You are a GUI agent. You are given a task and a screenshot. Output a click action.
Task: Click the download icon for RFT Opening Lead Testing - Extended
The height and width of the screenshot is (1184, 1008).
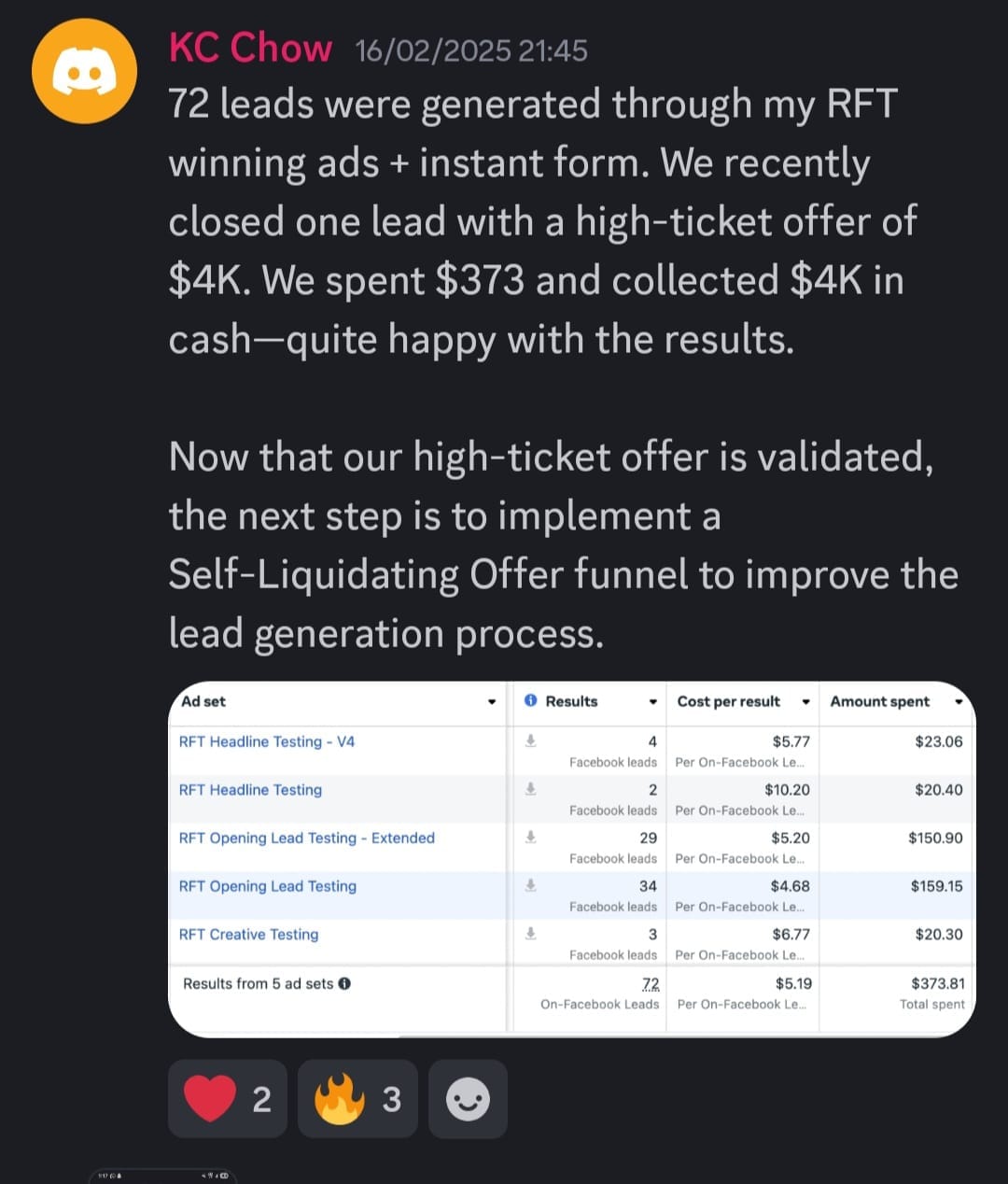coord(530,837)
